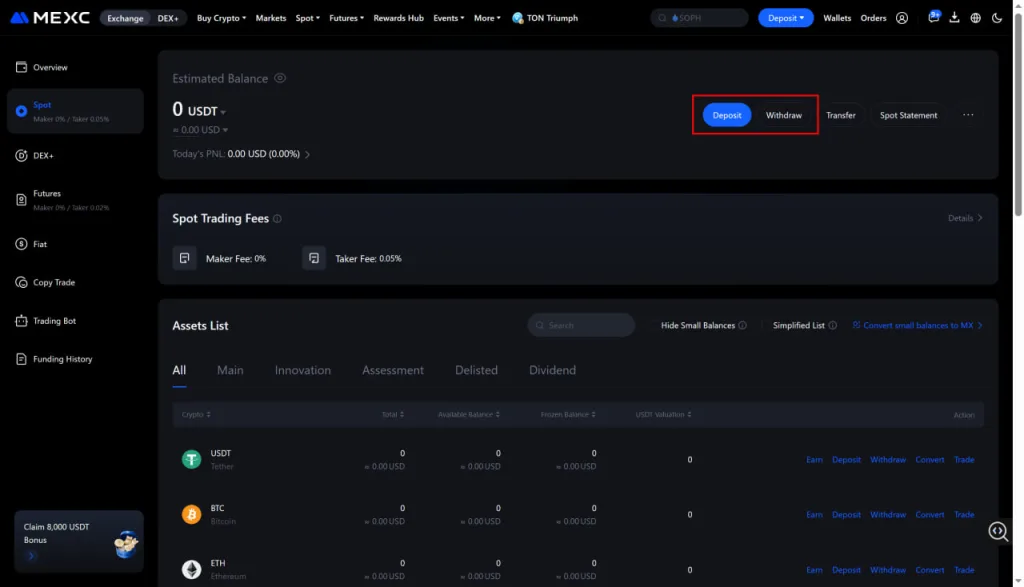Click the TON Triumph icon
Screen dimensions: 1024x587
pos(518,18)
